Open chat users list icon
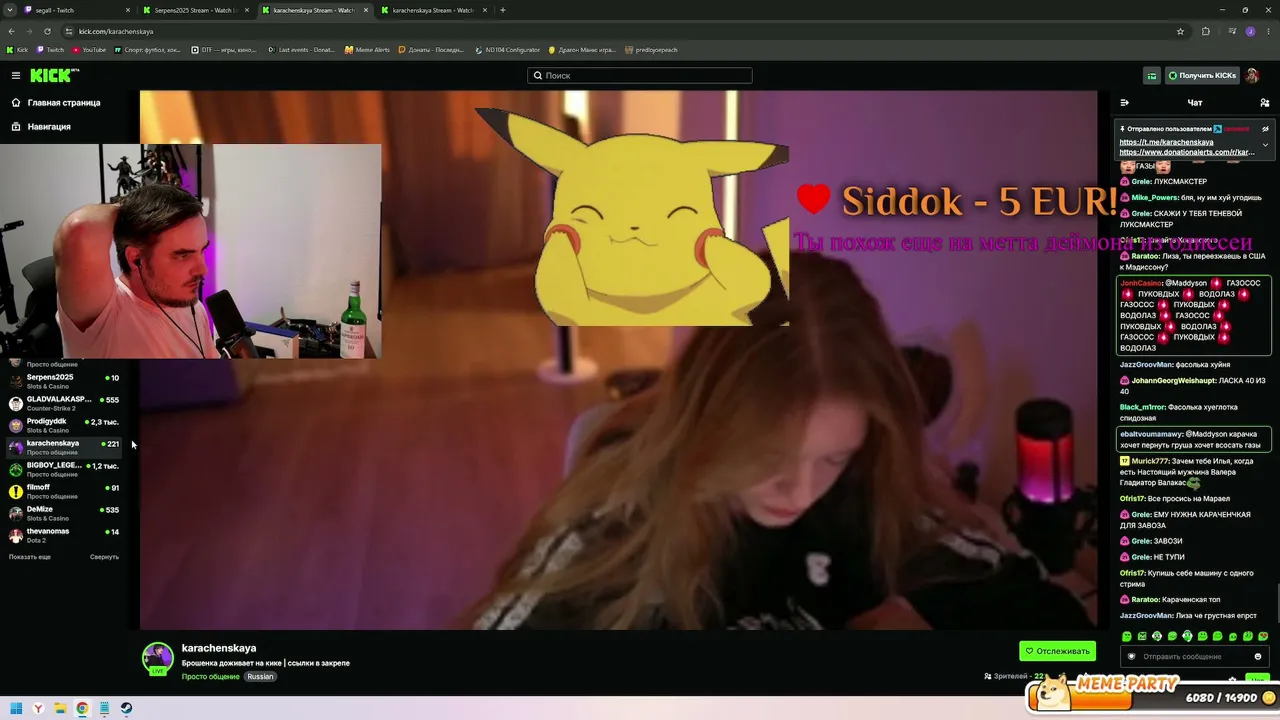Image resolution: width=1280 pixels, height=720 pixels. 1264,102
